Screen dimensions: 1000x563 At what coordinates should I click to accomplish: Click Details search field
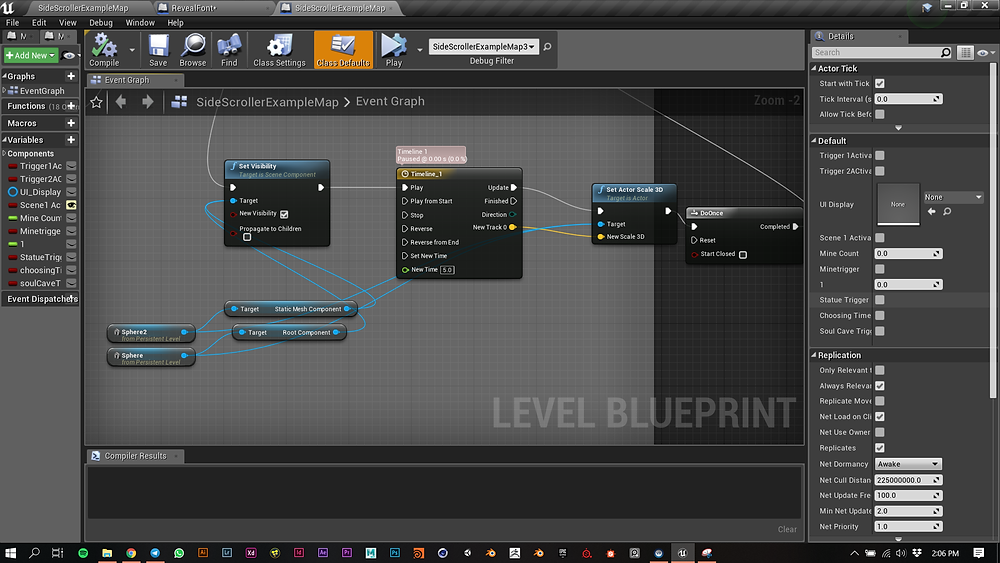(x=877, y=52)
